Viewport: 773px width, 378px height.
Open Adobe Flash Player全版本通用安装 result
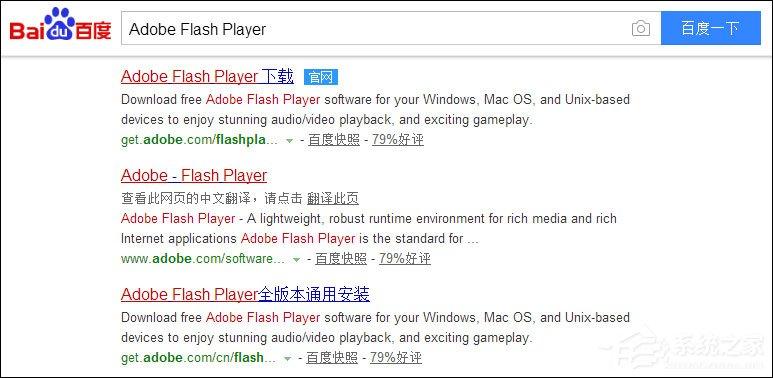(x=245, y=295)
